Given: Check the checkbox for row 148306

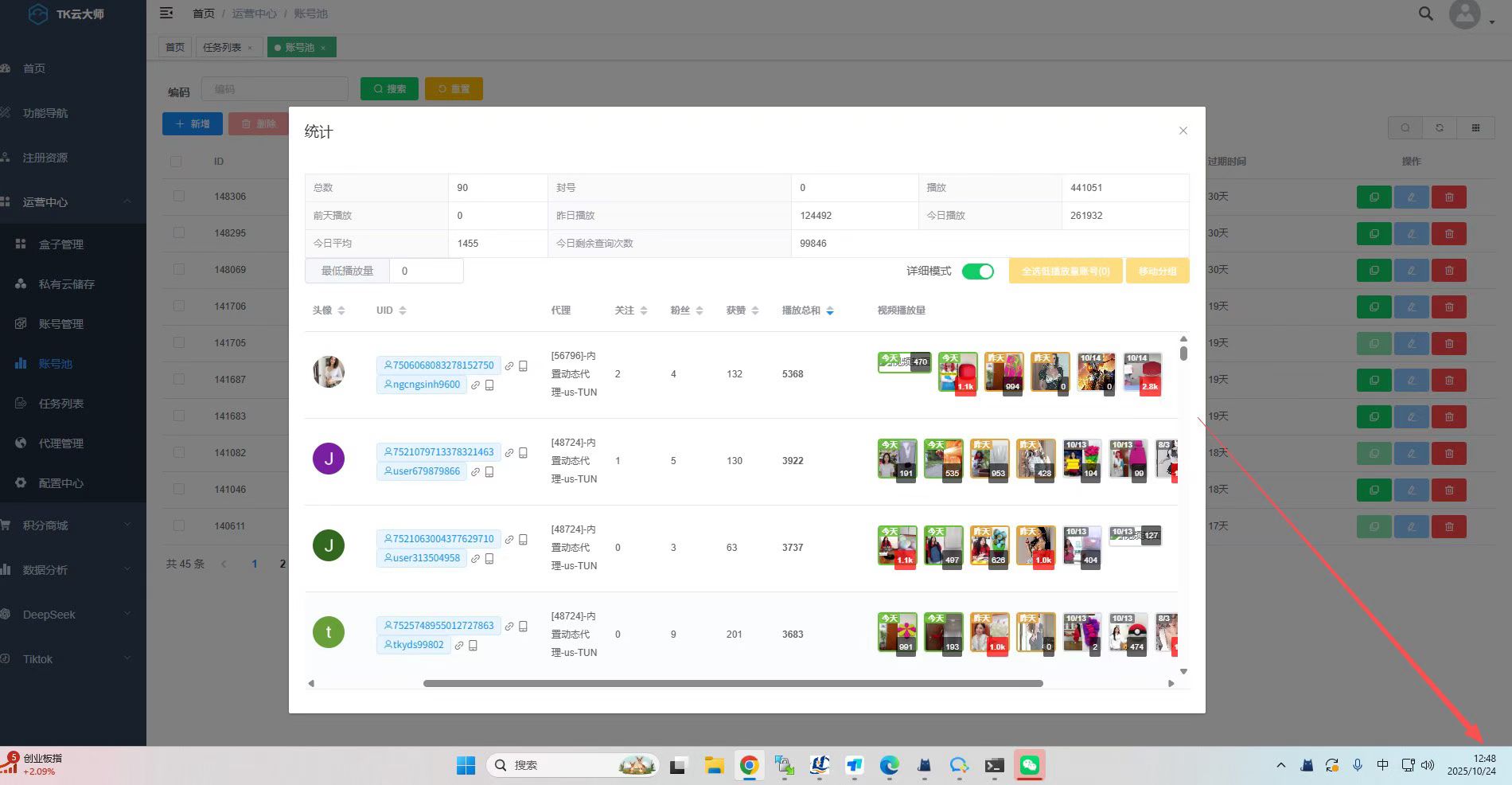Looking at the screenshot, I should click(179, 196).
